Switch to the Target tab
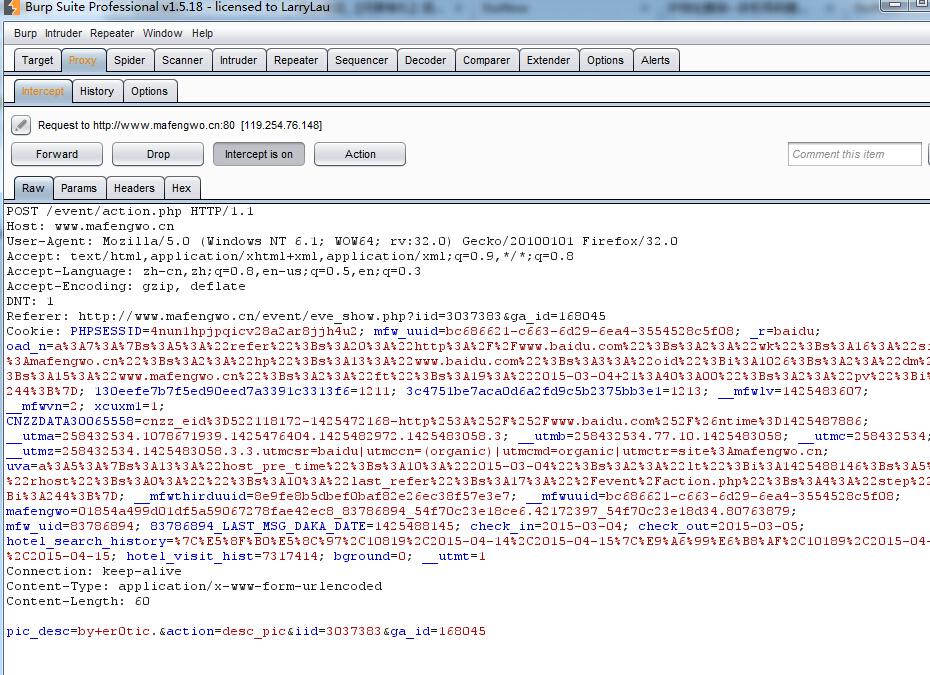This screenshot has height=675, width=930. [x=37, y=60]
